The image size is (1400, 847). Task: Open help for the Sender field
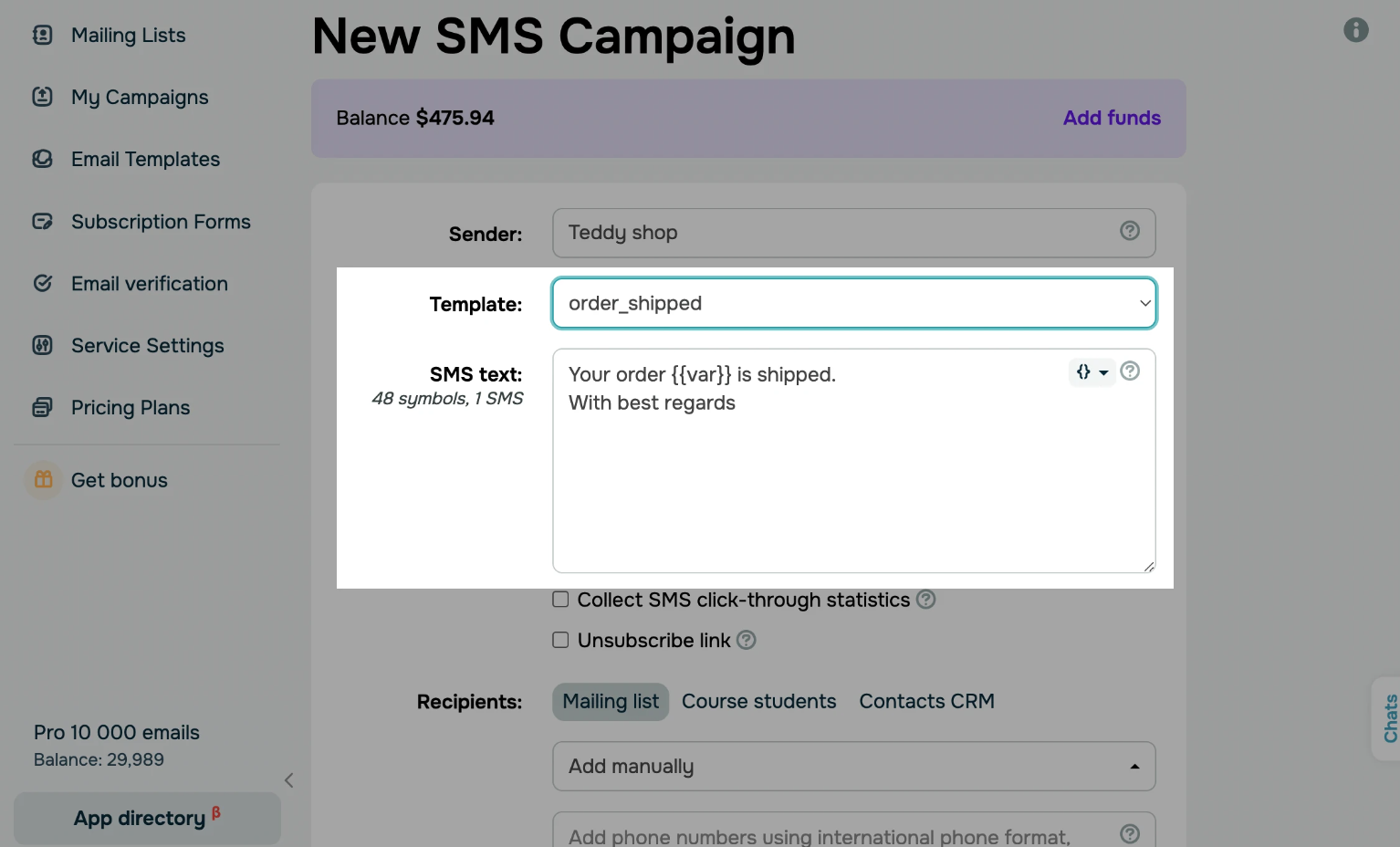[x=1130, y=231]
